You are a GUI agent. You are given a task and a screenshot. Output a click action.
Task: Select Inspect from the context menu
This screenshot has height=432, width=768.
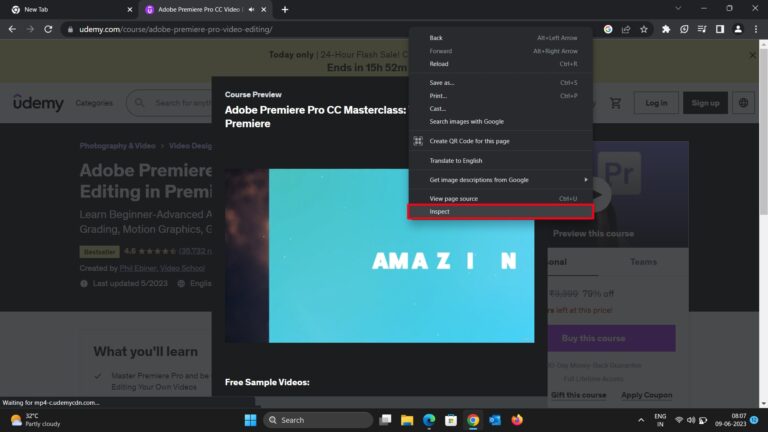(501, 212)
